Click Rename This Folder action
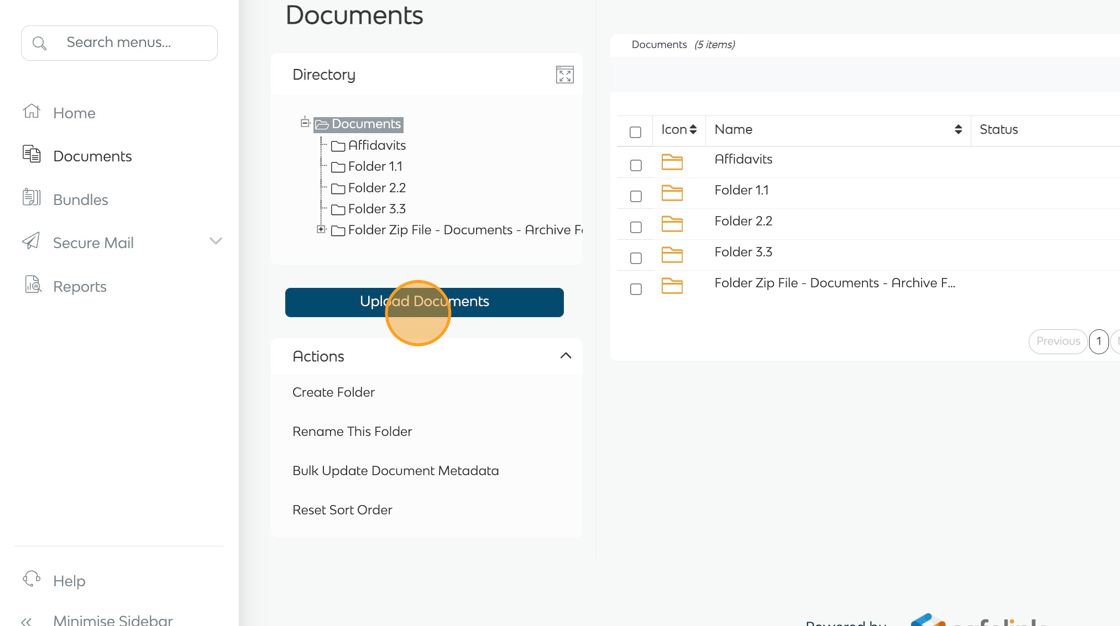 click(x=352, y=432)
